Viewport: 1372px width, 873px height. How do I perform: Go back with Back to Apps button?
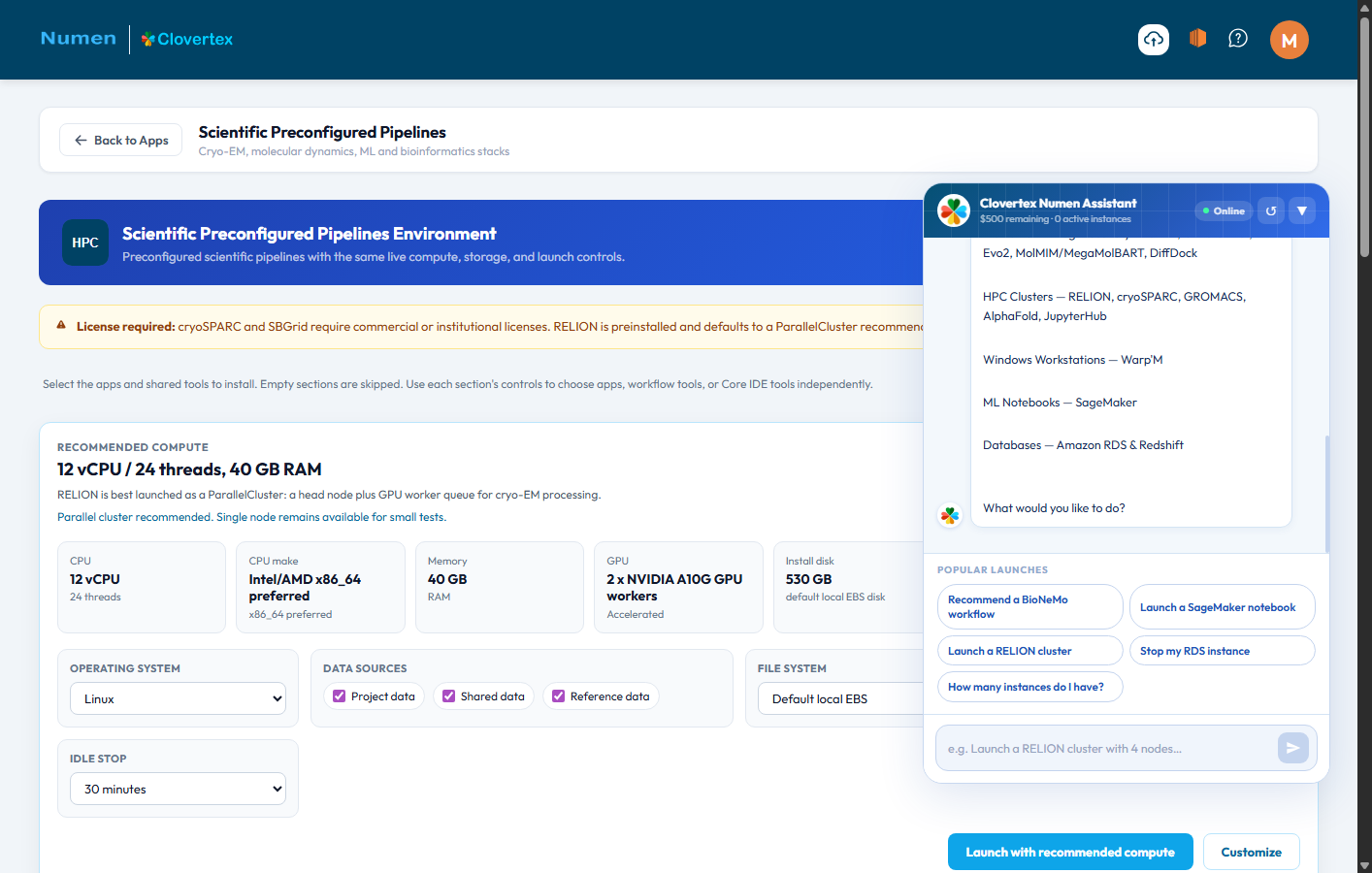coord(121,140)
